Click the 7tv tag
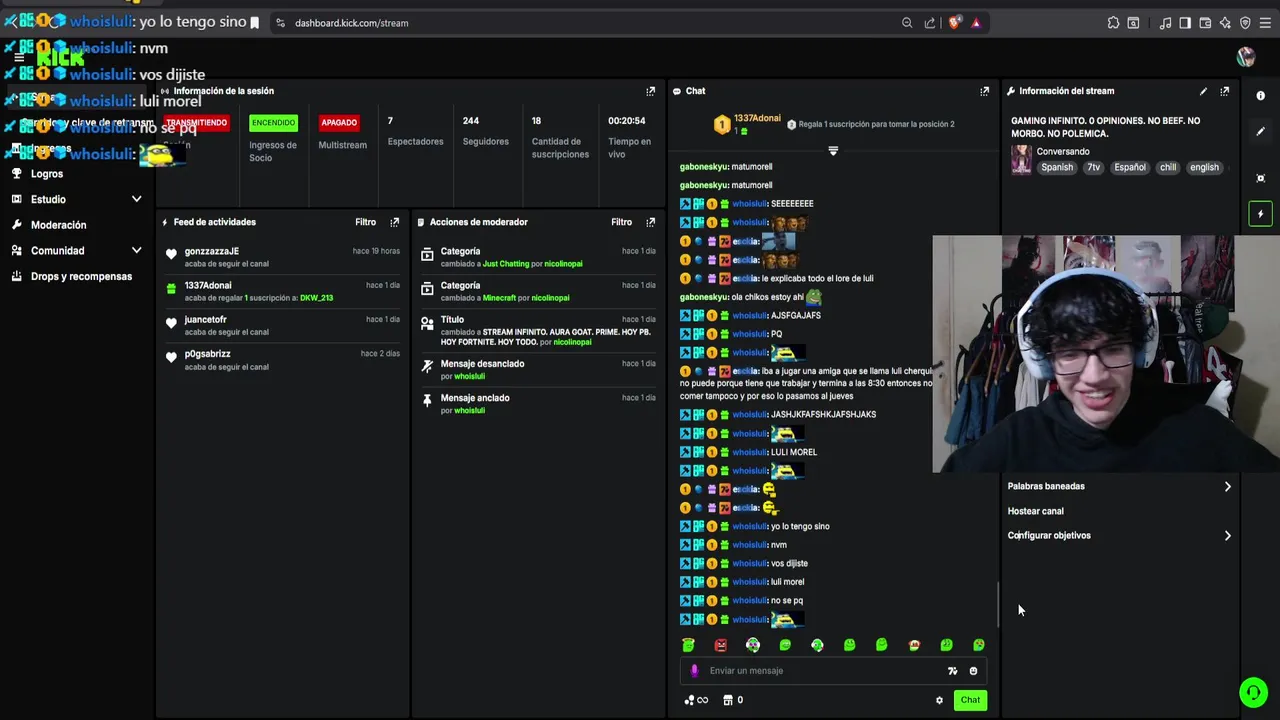 pos(1094,168)
